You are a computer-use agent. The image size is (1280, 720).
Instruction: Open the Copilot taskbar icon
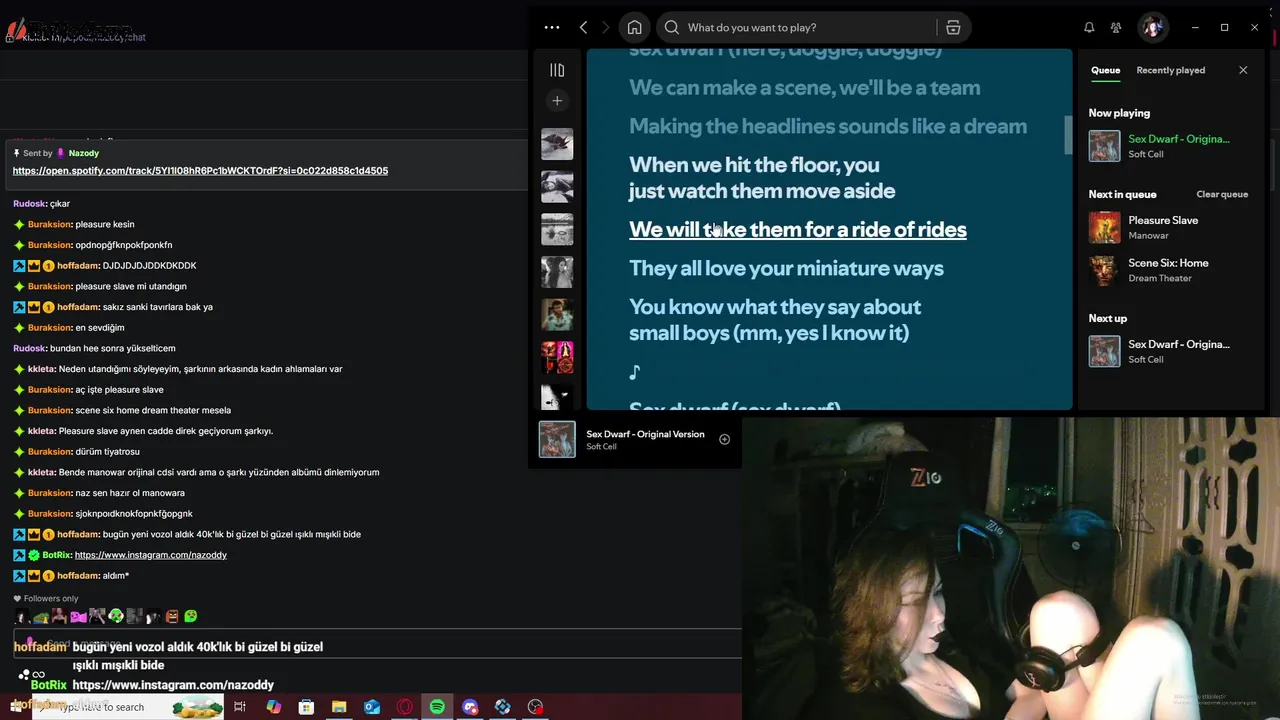pos(273,707)
